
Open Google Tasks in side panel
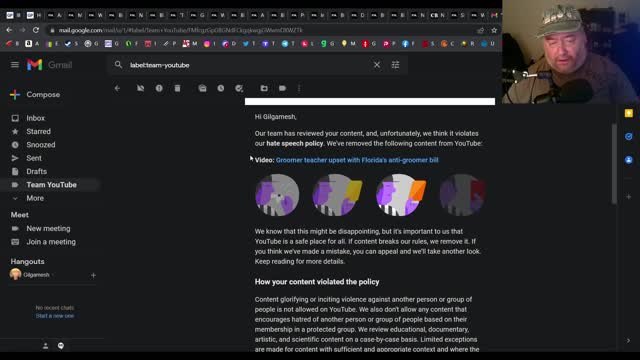[x=629, y=136]
